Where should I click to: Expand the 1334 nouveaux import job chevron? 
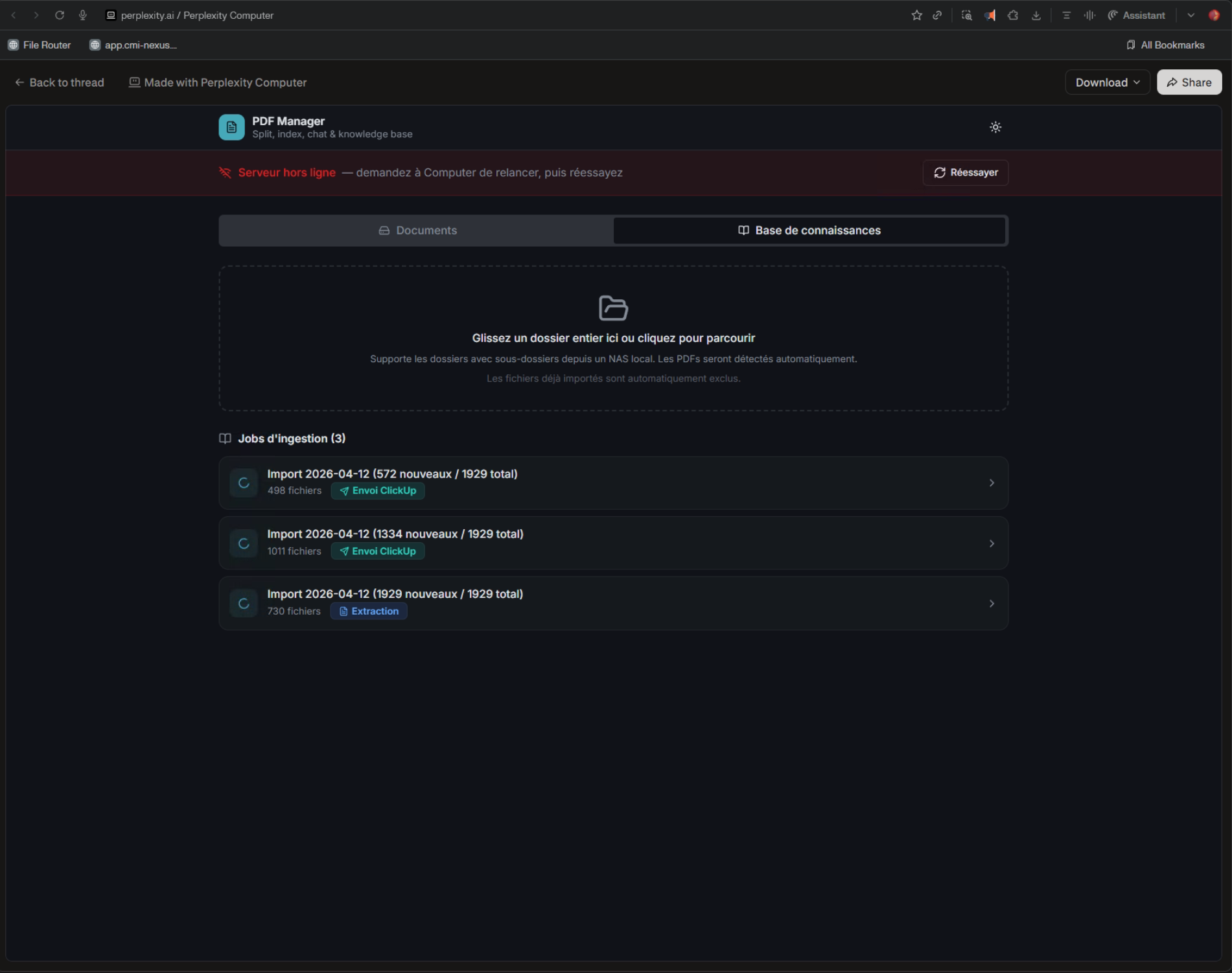pyautogui.click(x=991, y=544)
